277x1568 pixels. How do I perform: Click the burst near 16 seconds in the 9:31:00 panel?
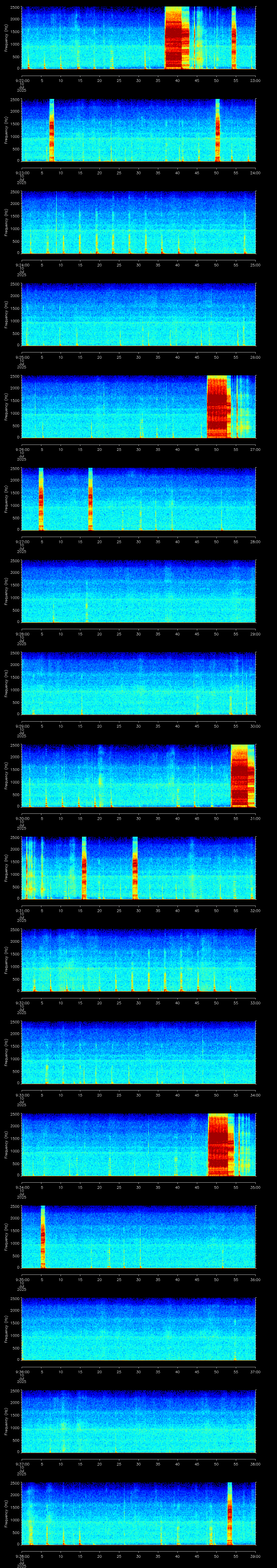84,868
